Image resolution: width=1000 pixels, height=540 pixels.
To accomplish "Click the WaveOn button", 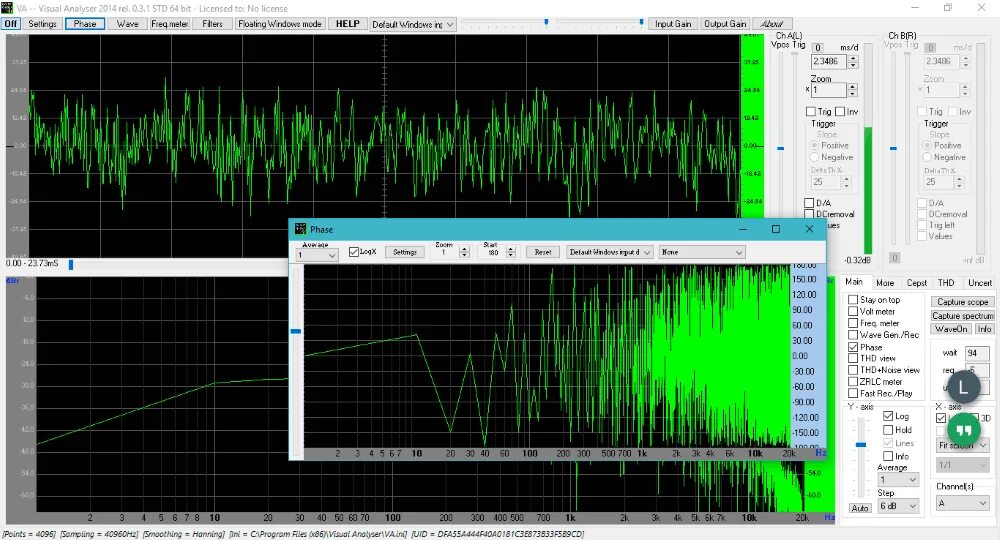I will coord(952,329).
